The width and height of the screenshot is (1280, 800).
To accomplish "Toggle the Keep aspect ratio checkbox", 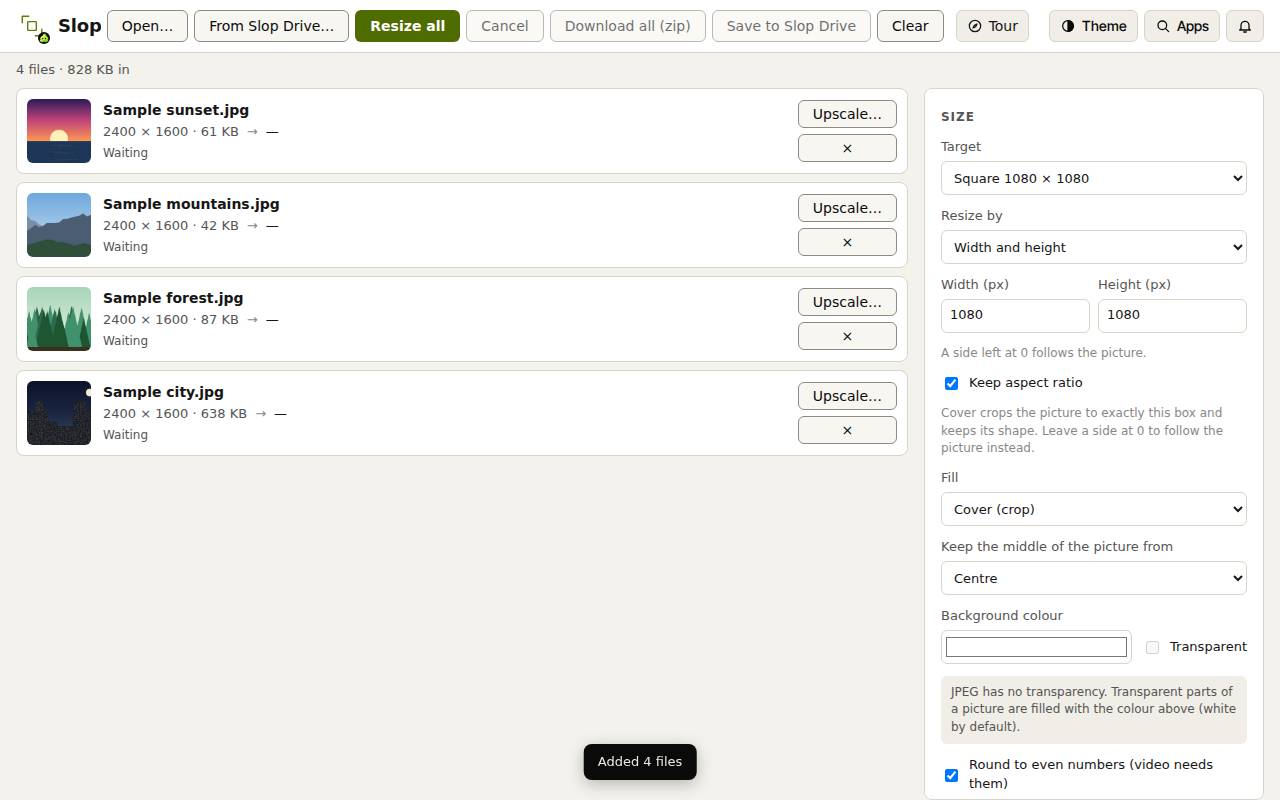I will [951, 383].
